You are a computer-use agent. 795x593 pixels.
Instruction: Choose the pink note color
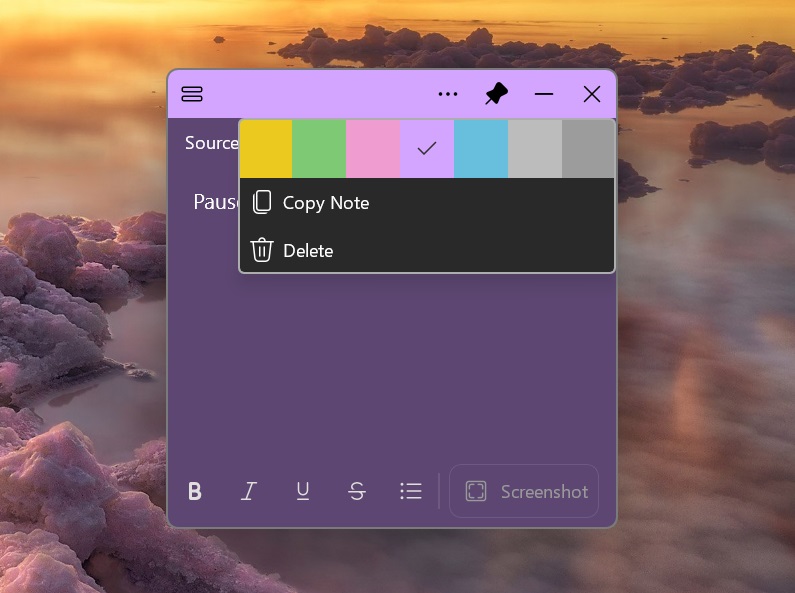(x=373, y=149)
